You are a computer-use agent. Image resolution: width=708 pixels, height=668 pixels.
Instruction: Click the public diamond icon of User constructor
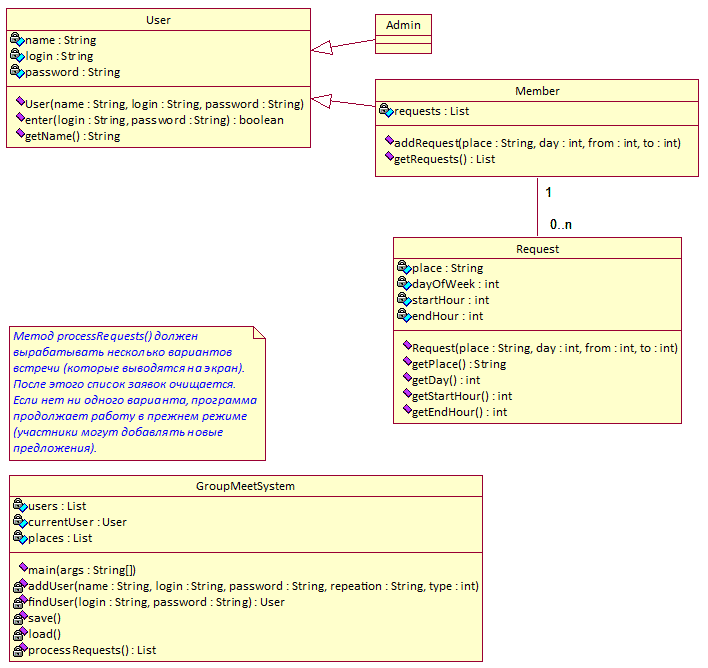(20, 101)
